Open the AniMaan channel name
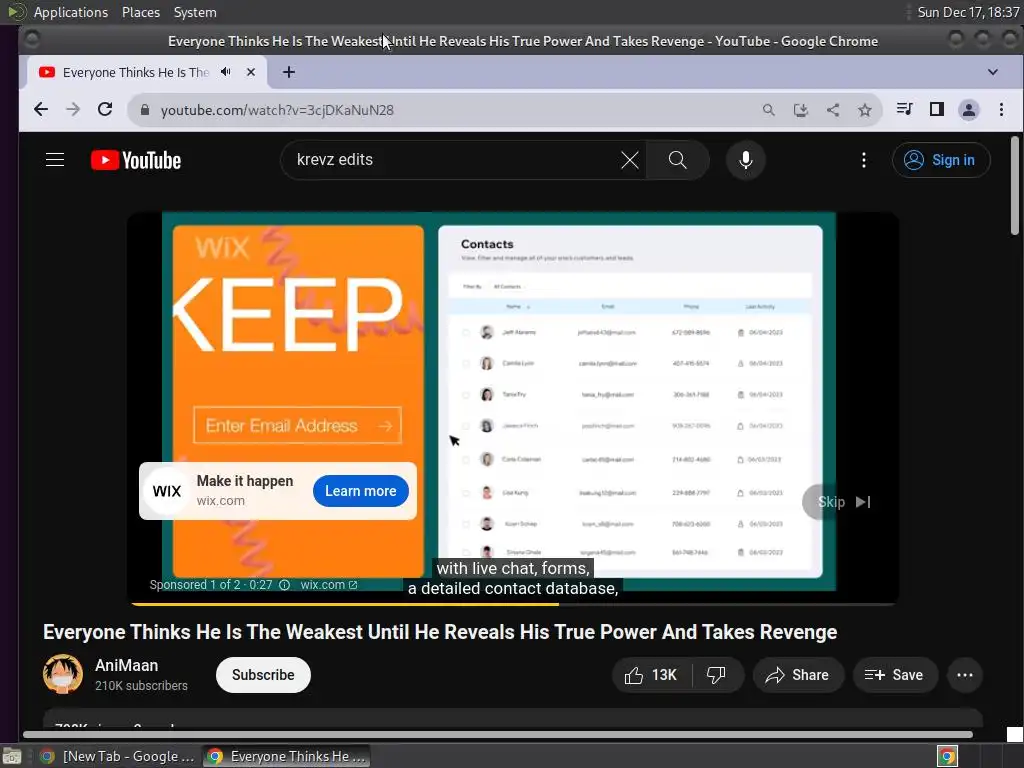1024x768 pixels. 127,665
